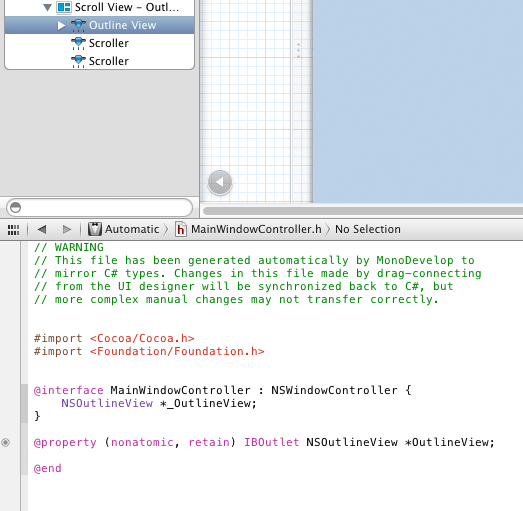
Task: Click the filter icon in the search field
Action: 15,207
